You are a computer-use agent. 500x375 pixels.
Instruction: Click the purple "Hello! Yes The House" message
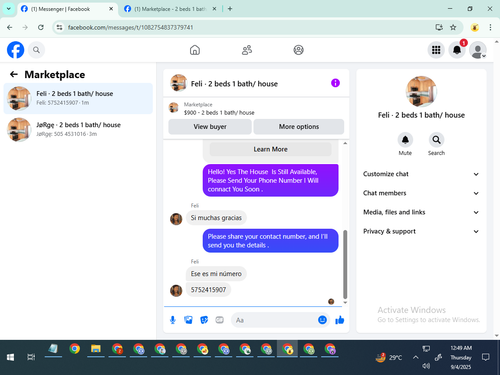(270, 180)
